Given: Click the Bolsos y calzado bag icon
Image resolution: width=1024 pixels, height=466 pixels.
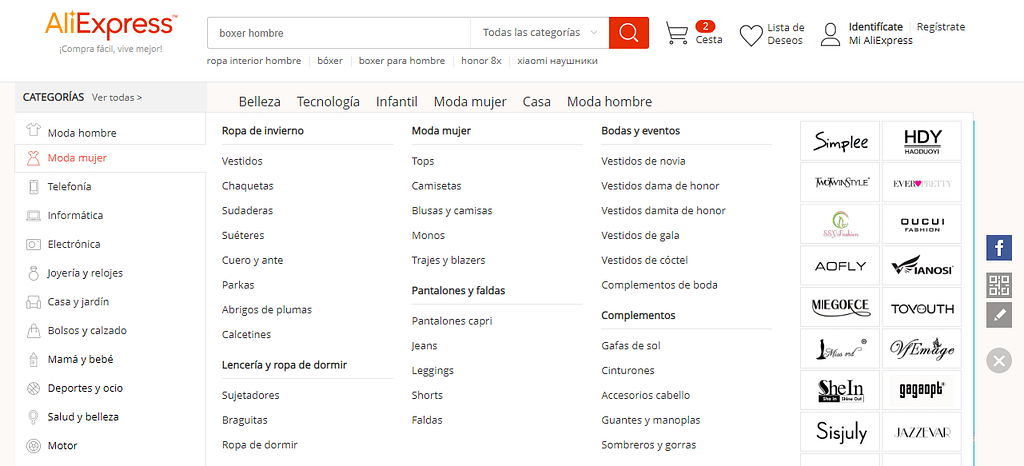Looking at the screenshot, I should click(33, 330).
